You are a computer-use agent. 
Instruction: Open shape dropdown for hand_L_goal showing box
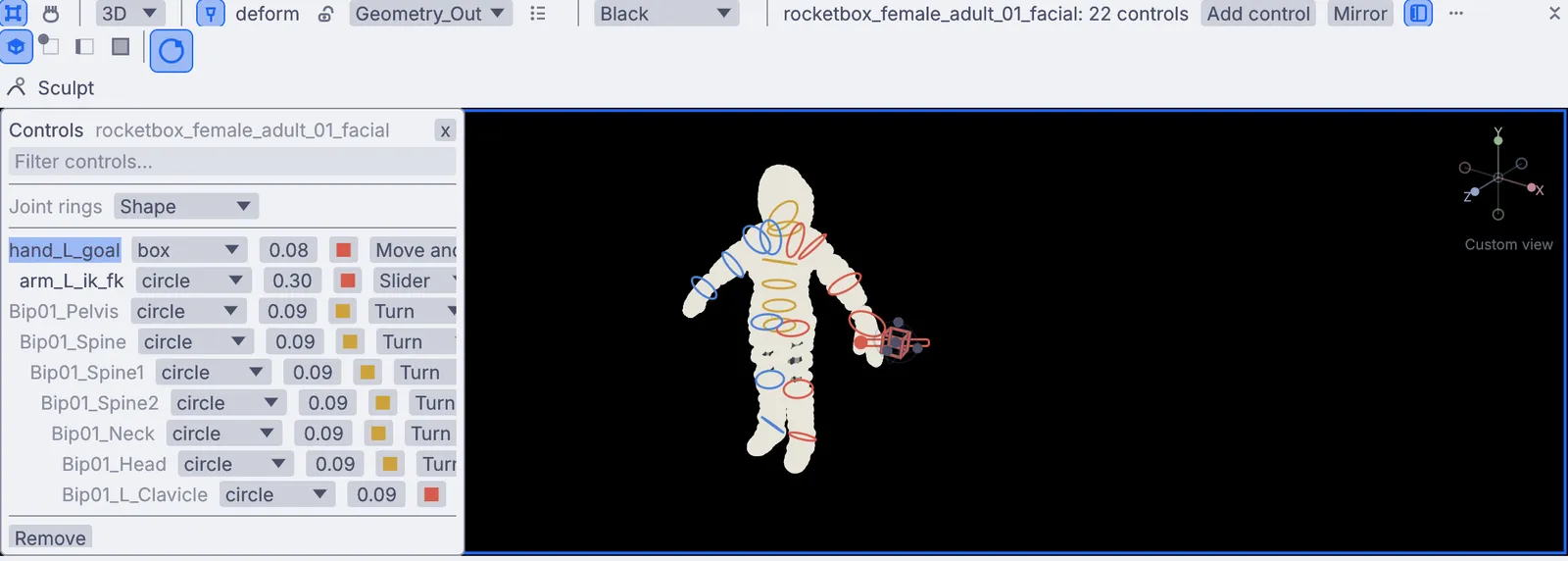click(x=188, y=250)
